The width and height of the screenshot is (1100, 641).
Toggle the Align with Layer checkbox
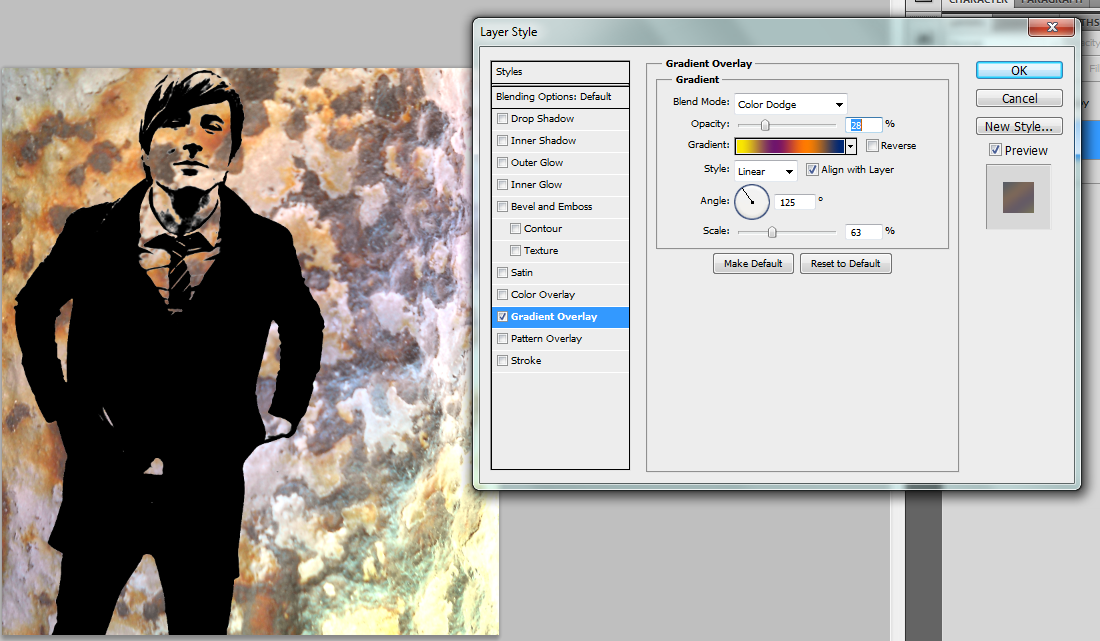[x=812, y=170]
